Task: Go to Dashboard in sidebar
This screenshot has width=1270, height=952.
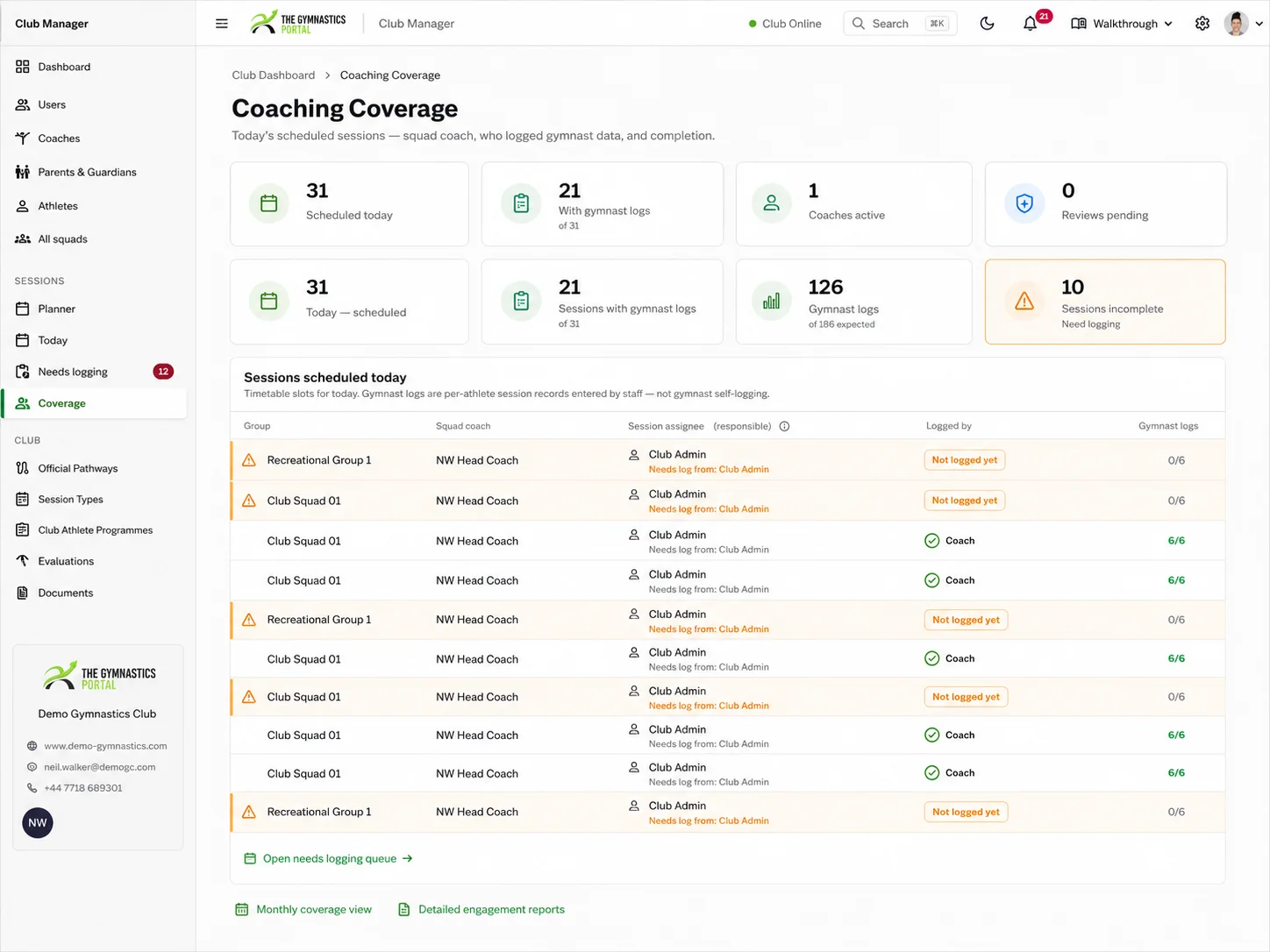Action: [x=64, y=67]
